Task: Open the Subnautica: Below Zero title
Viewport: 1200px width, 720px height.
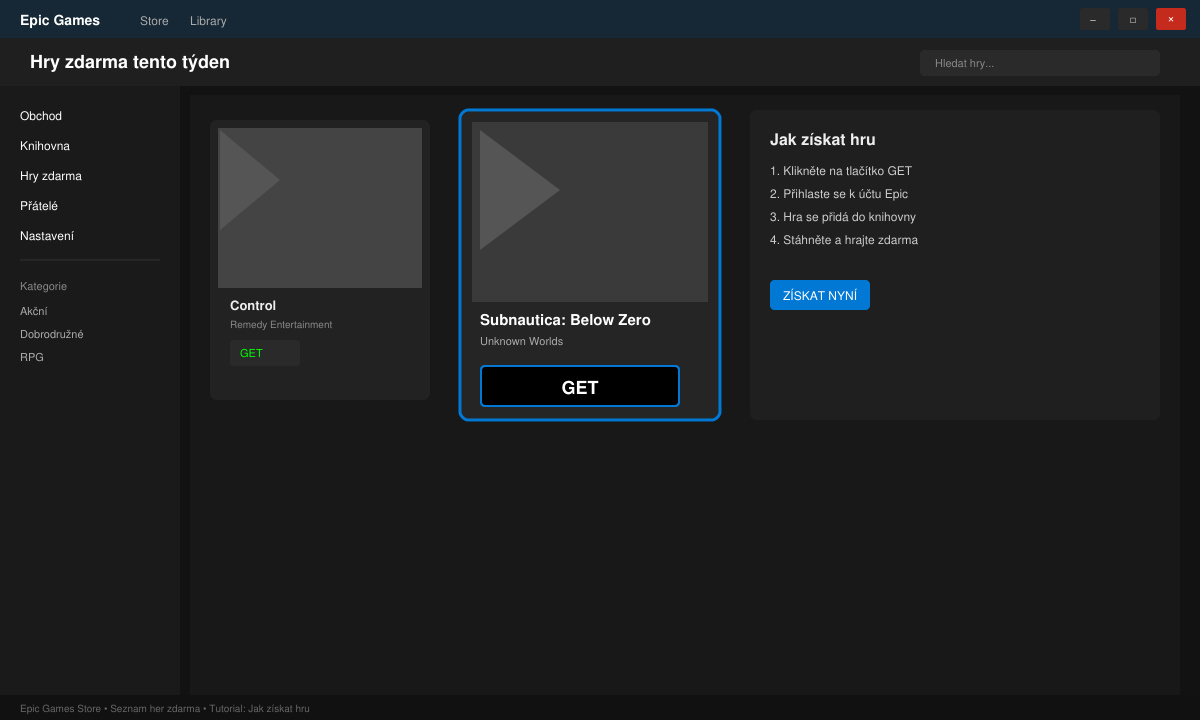Action: 565,320
